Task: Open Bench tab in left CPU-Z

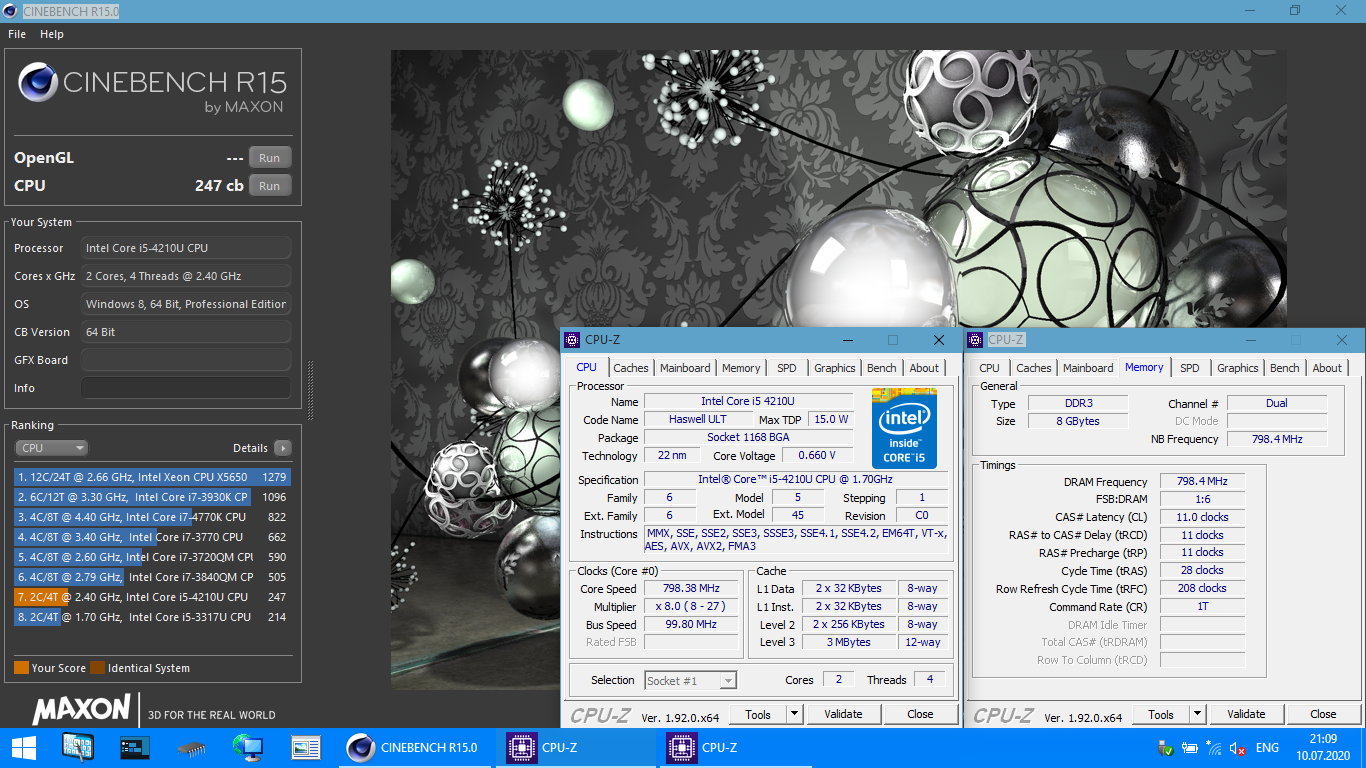Action: [x=882, y=368]
